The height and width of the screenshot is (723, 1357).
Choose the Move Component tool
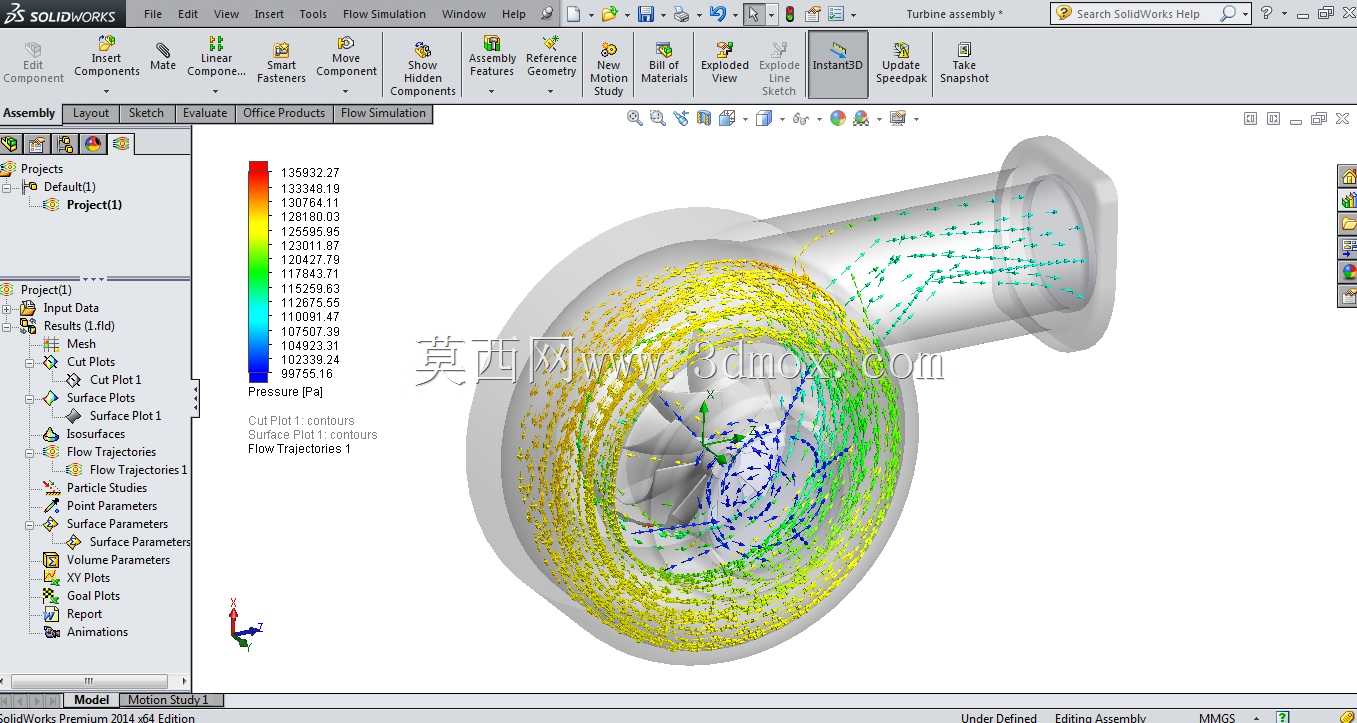[346, 57]
